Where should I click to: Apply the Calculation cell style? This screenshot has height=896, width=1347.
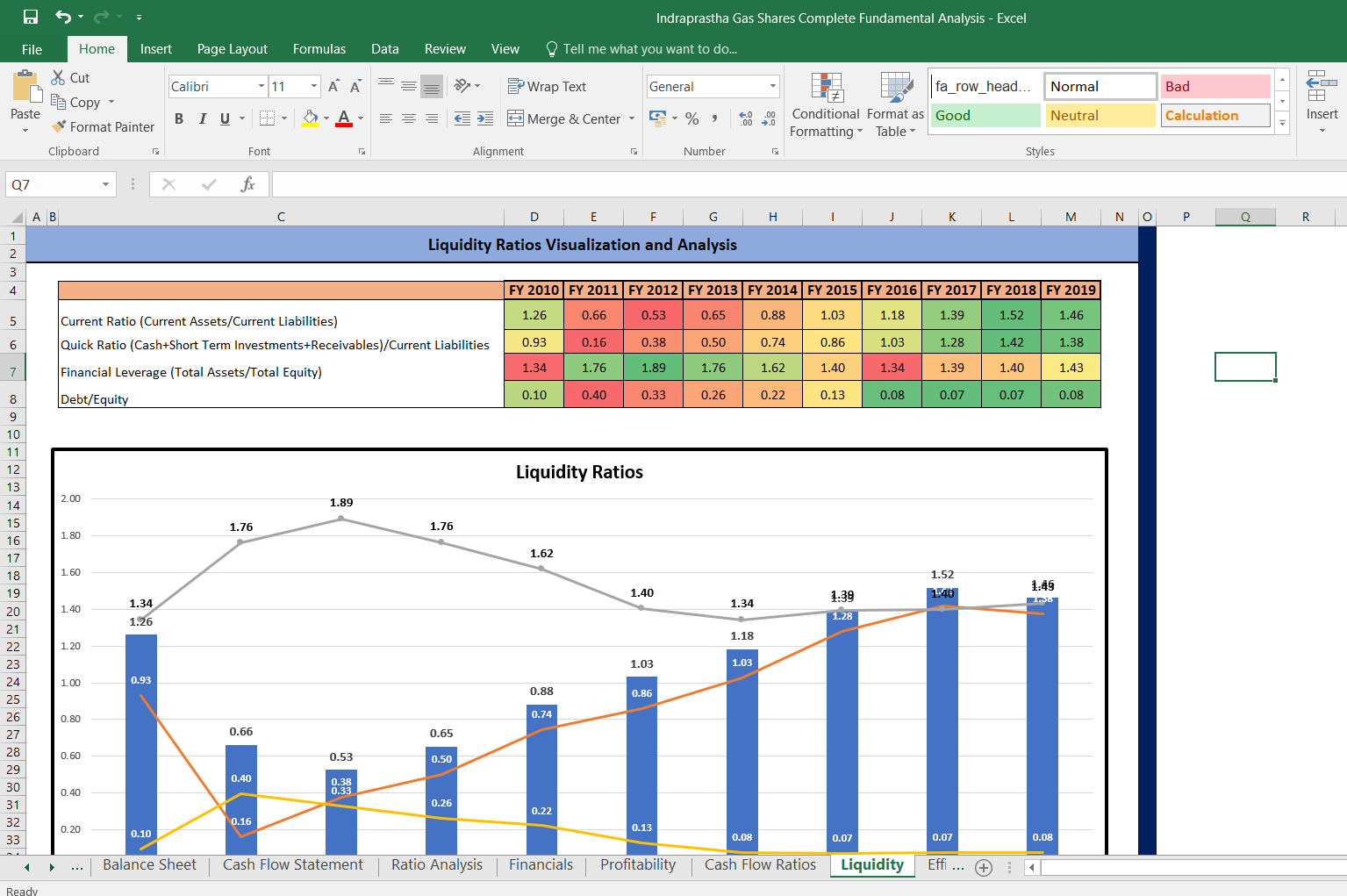pos(1215,115)
